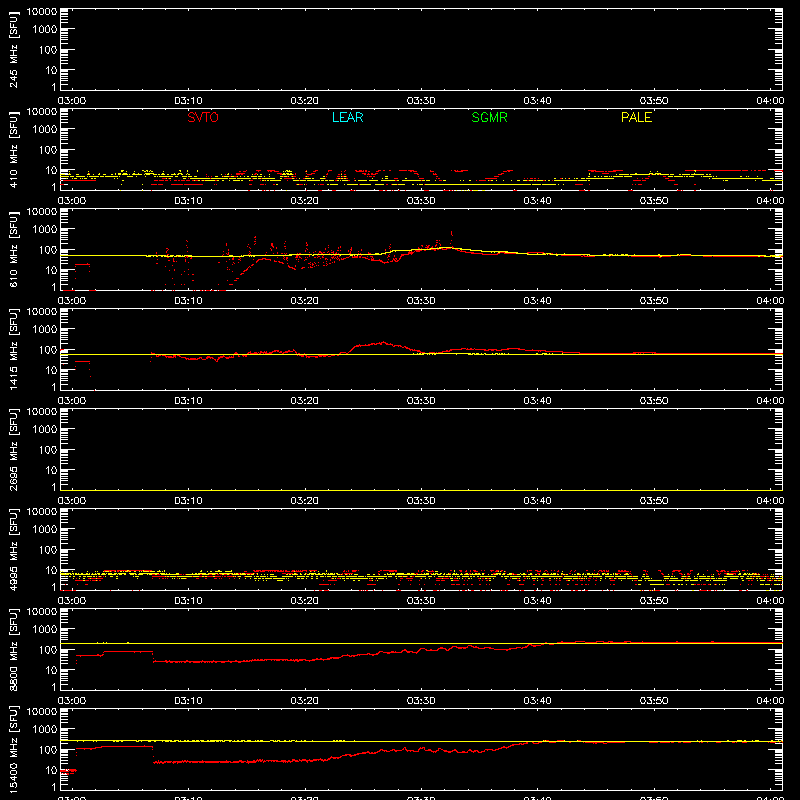Image resolution: width=800 pixels, height=800 pixels.
Task: Click the 10000 tick value on 2695 MHz axis
Action: tap(42, 412)
